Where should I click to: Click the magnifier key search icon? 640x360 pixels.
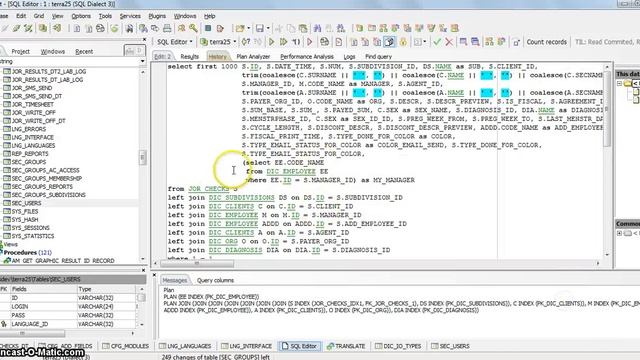(193, 28)
